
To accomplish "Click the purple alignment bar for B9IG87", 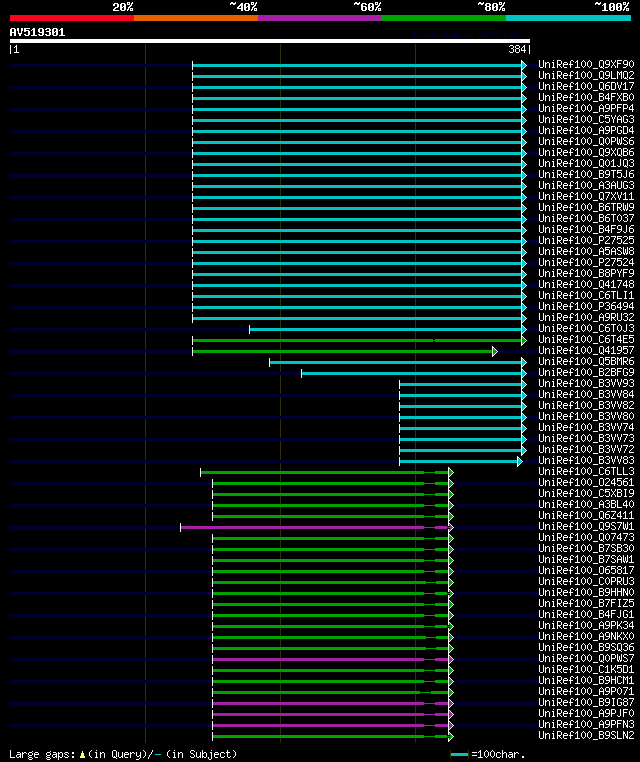I will click(x=333, y=704).
